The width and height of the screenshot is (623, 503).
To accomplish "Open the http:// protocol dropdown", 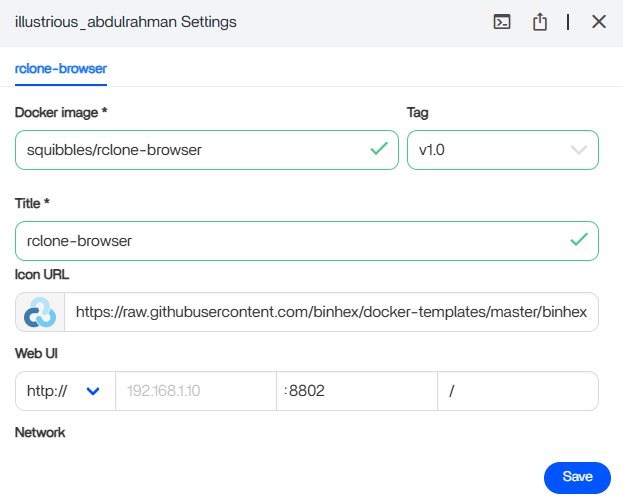I will point(65,391).
